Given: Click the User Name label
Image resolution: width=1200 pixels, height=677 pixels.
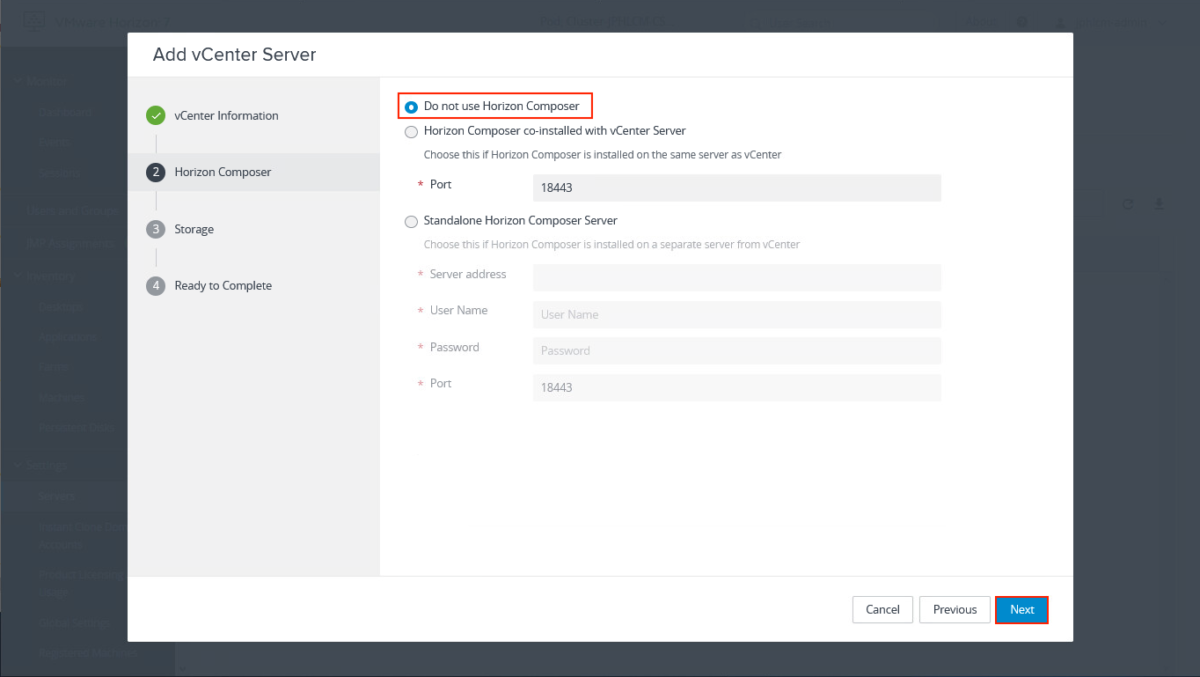Looking at the screenshot, I should coord(459,310).
